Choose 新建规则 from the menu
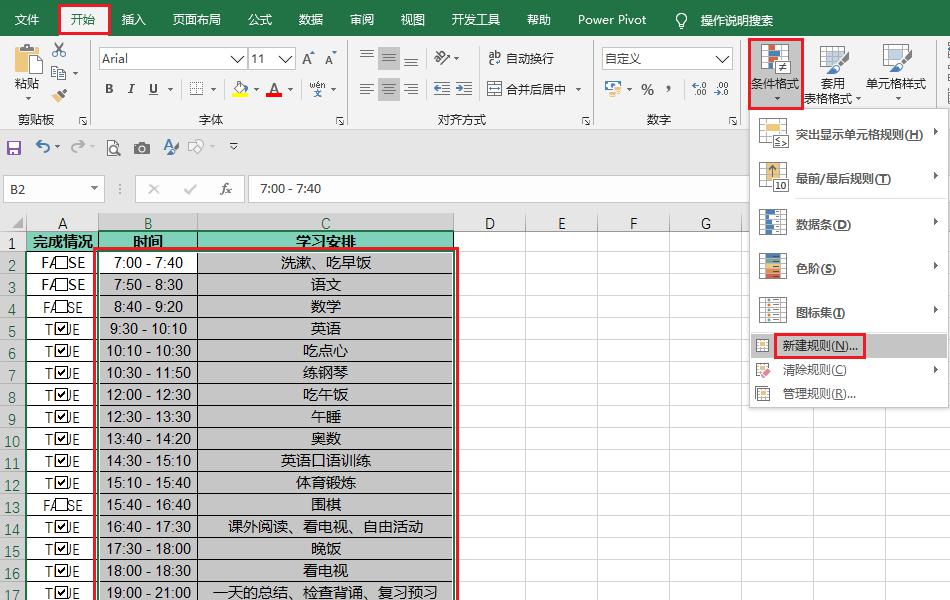The width and height of the screenshot is (950, 600). pos(848,345)
